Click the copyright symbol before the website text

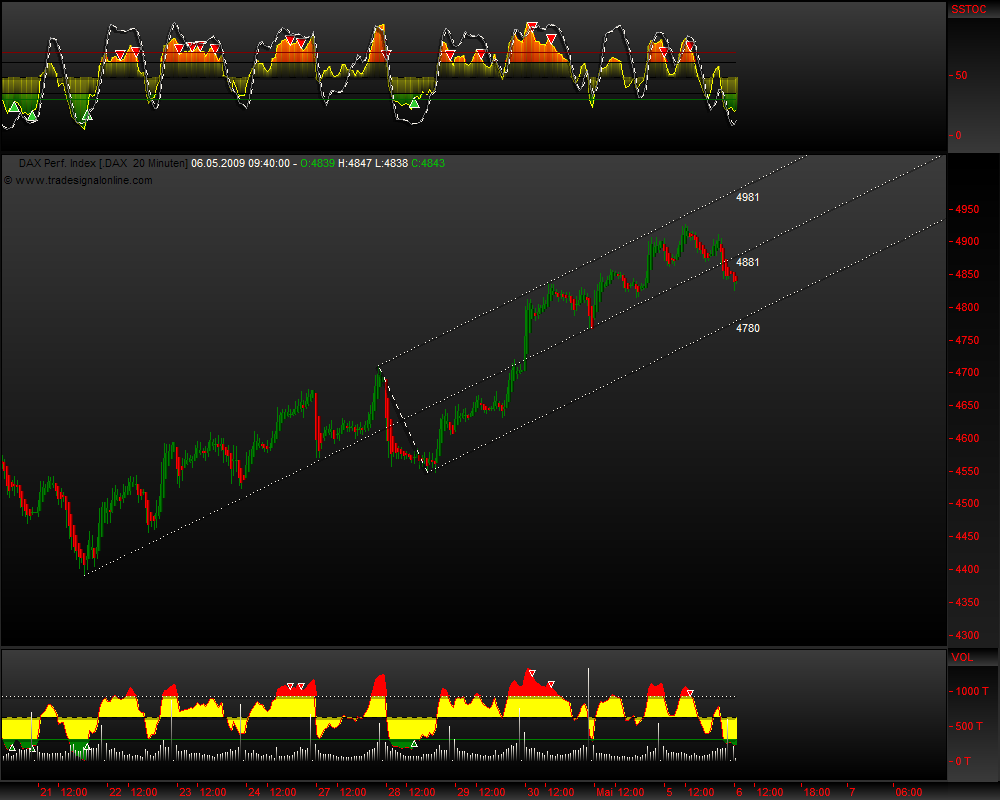[8, 182]
